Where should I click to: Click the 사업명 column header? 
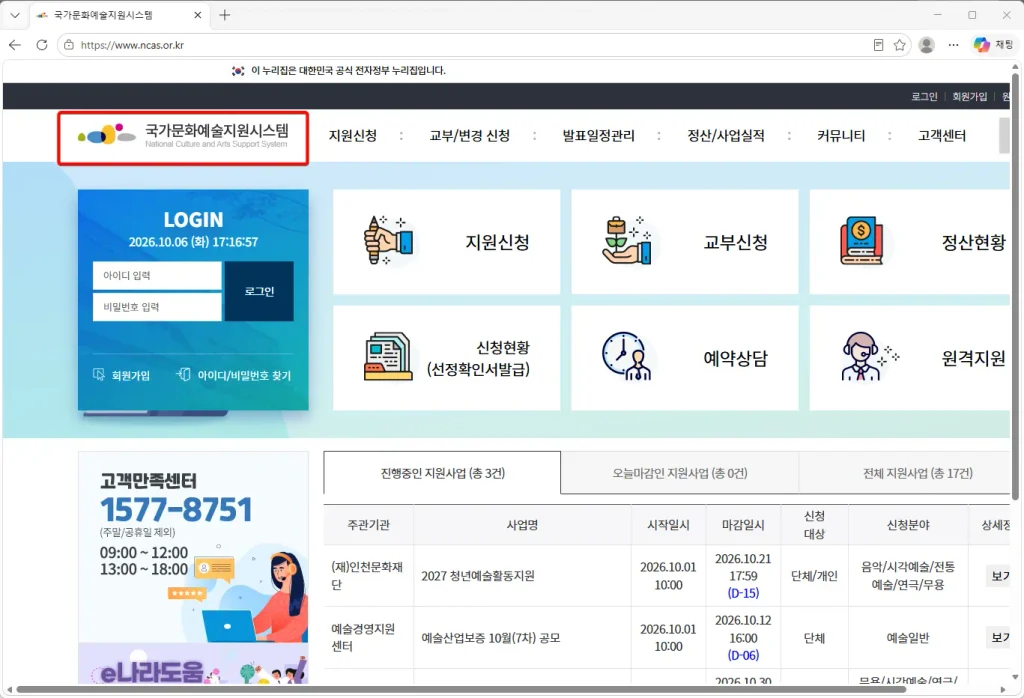pyautogui.click(x=522, y=524)
